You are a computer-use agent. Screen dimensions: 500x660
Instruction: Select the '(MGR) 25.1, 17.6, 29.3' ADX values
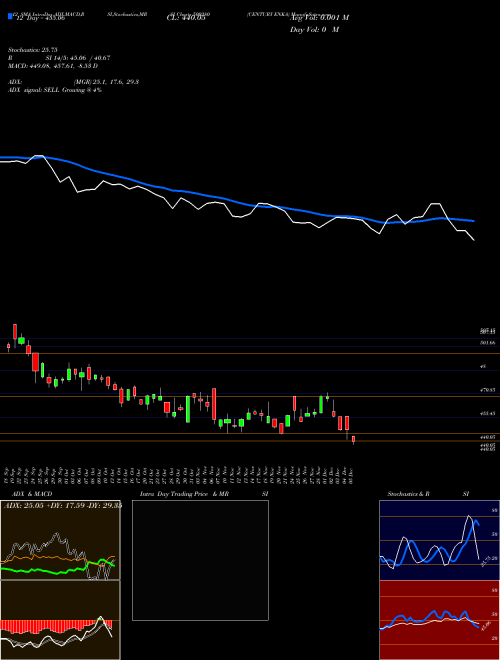click(106, 82)
